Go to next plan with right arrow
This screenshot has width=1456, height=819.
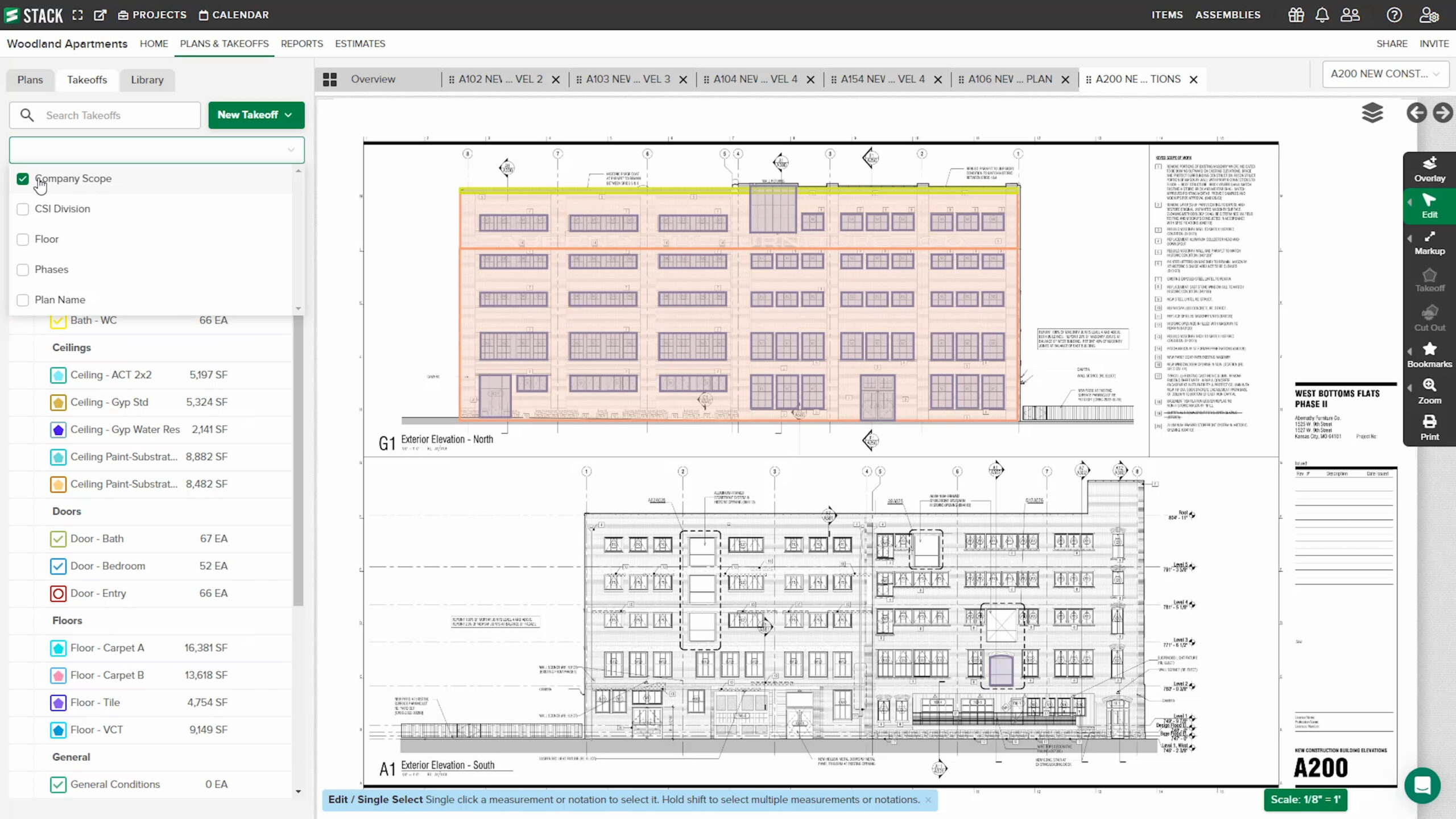[x=1442, y=113]
